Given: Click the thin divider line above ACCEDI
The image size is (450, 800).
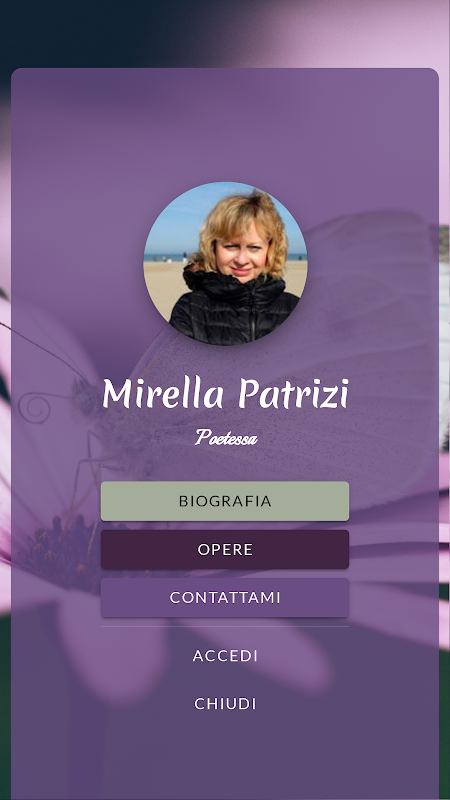Looking at the screenshot, I should (225, 627).
